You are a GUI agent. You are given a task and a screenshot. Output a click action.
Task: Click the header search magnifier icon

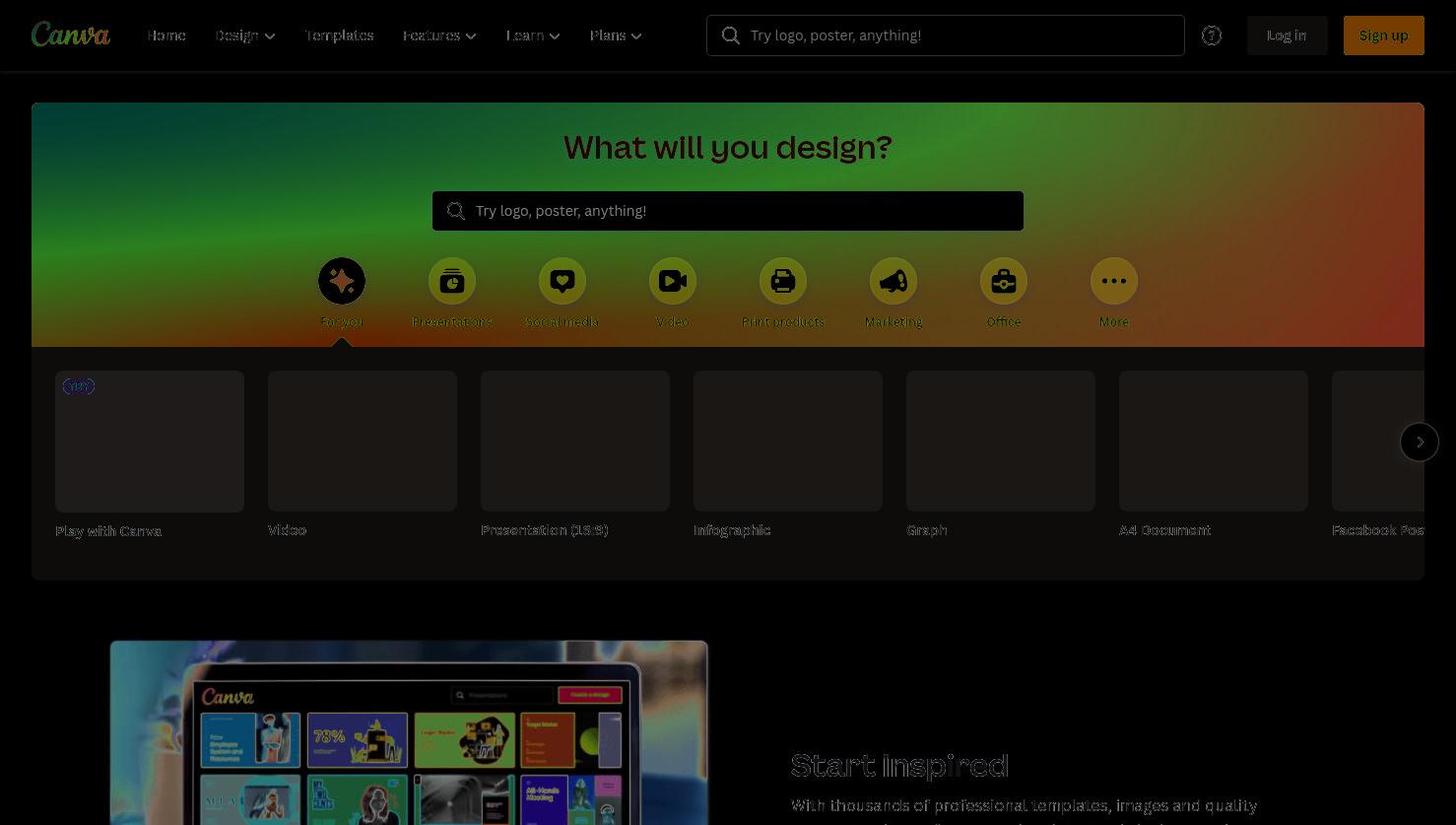731,35
